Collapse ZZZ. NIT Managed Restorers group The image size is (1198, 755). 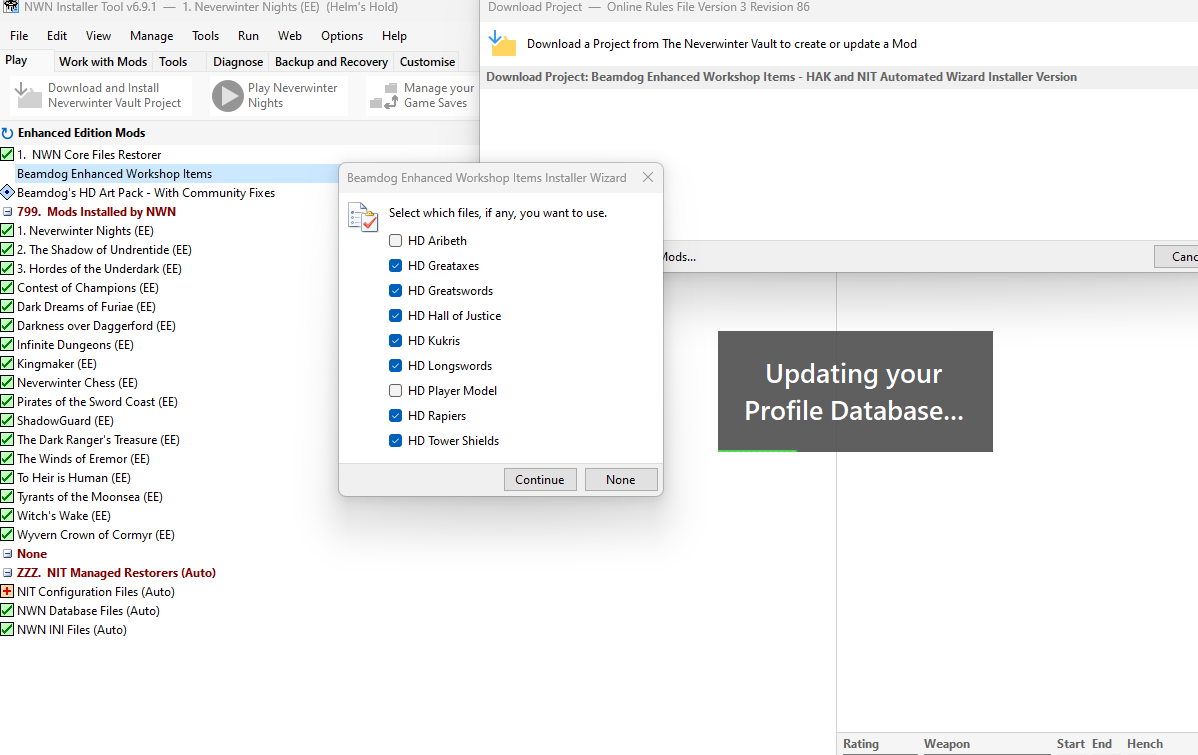click(8, 573)
